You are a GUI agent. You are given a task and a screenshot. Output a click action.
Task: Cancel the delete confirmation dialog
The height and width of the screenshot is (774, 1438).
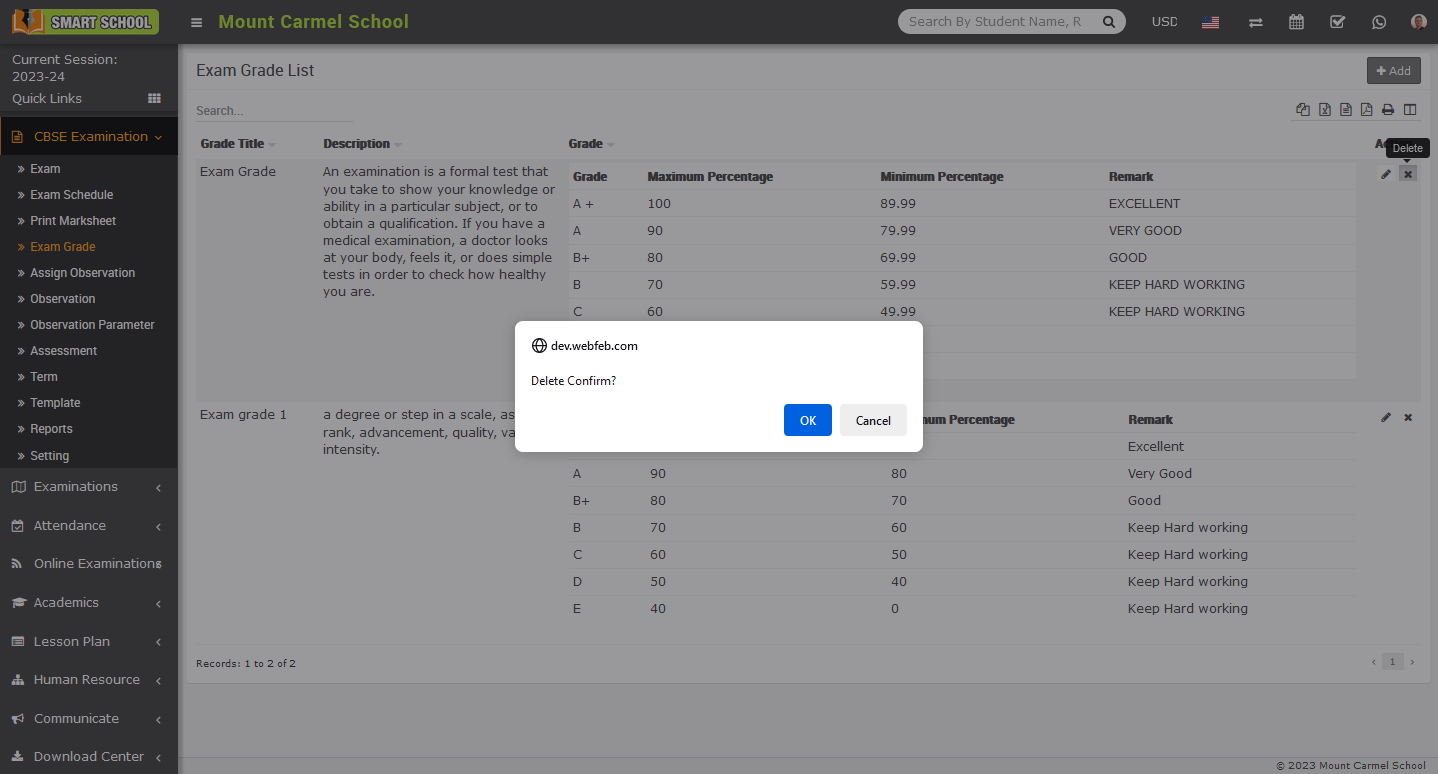point(872,420)
